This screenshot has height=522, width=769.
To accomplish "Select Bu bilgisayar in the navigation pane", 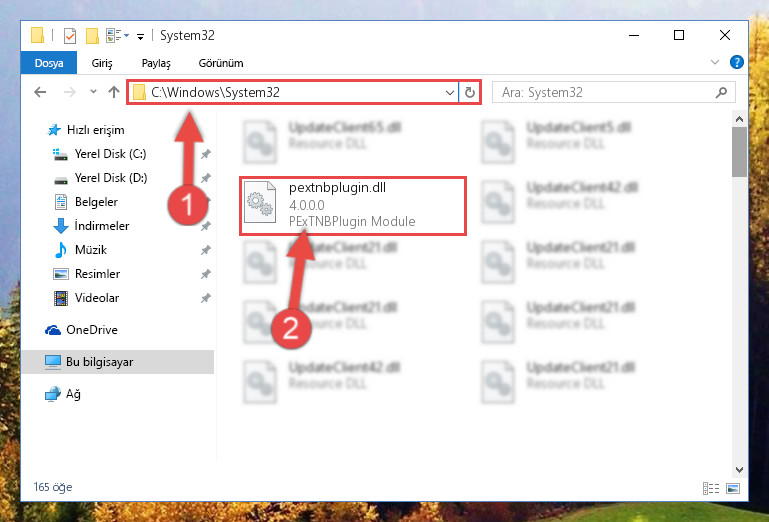I will pyautogui.click(x=118, y=362).
